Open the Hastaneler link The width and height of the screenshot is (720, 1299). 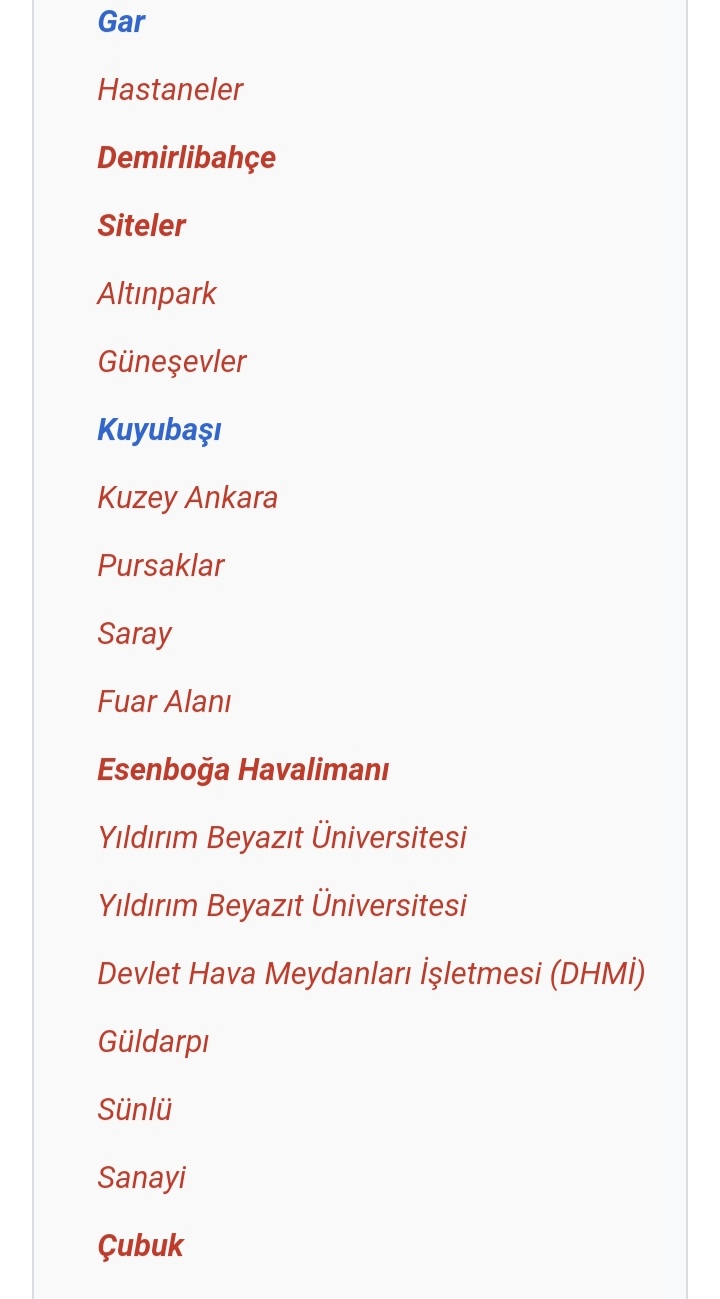coord(170,90)
